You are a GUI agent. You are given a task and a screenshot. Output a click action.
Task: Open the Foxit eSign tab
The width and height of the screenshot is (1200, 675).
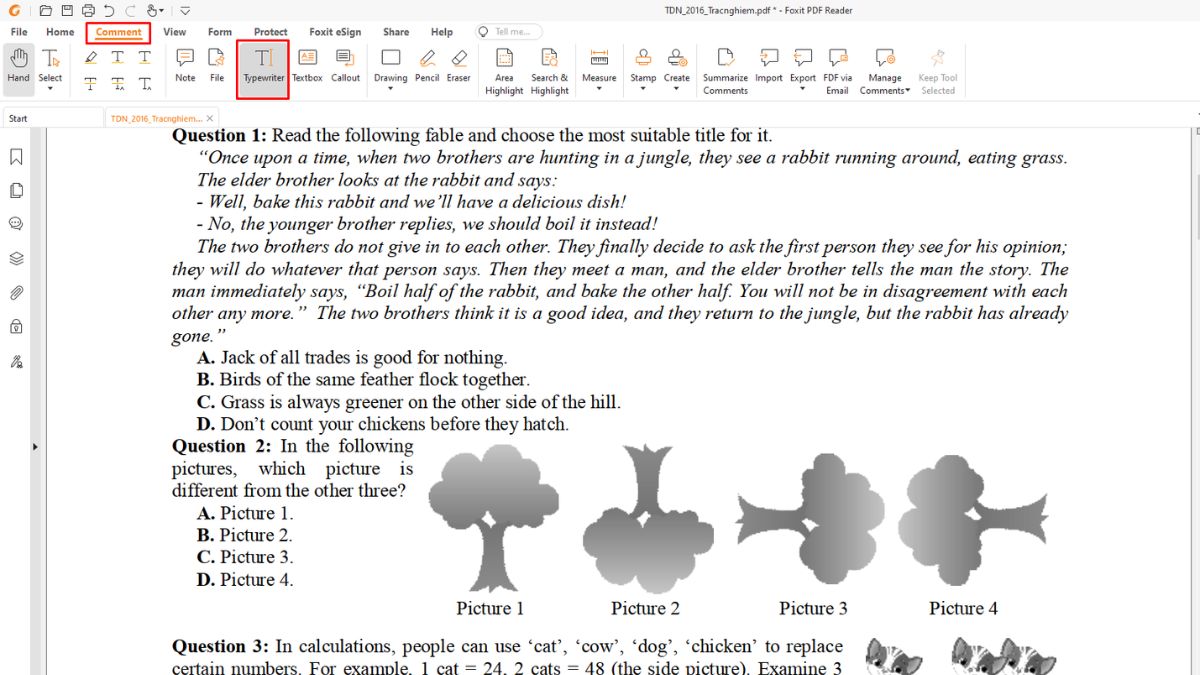coord(335,32)
